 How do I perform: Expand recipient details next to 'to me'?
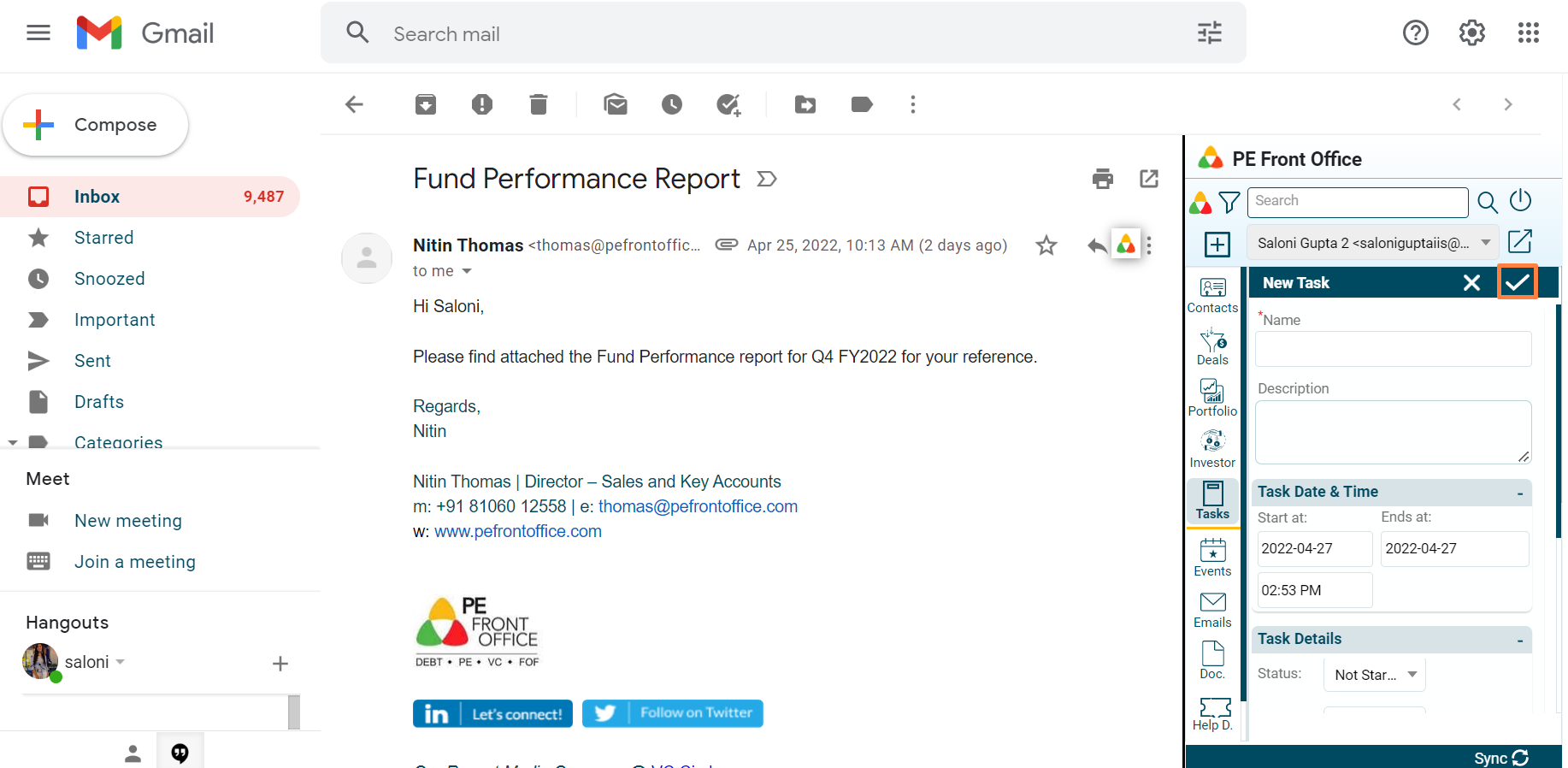[467, 271]
